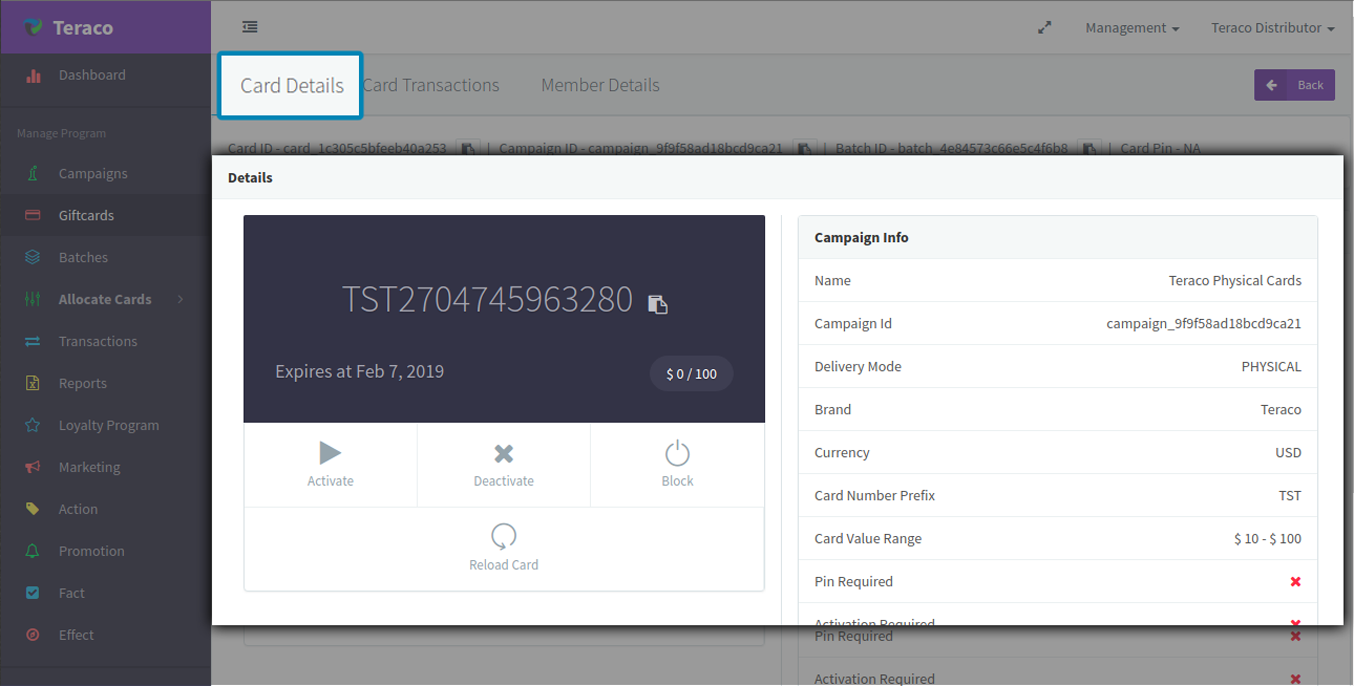Image resolution: width=1354 pixels, height=686 pixels.
Task: Click the Giftcards card icon
Action: pyautogui.click(x=33, y=215)
